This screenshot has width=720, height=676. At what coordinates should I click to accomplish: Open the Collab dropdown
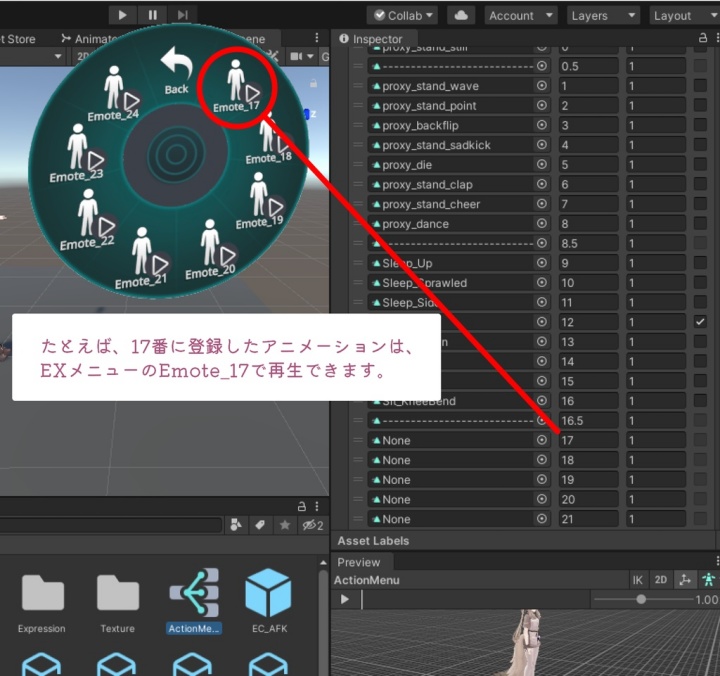[x=402, y=16]
